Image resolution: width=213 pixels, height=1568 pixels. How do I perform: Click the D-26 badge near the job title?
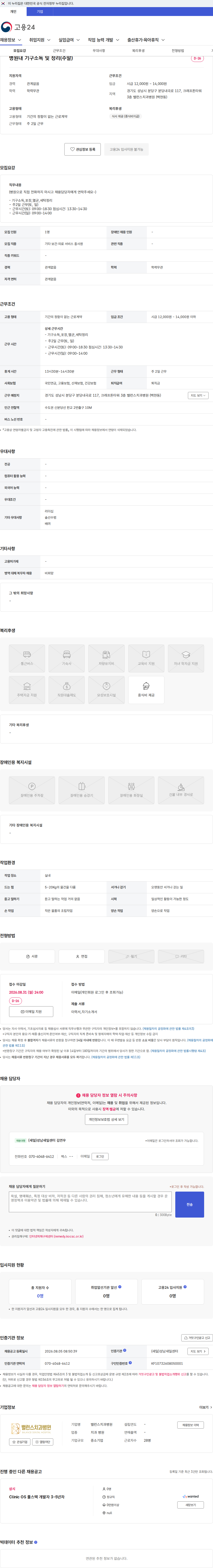(x=197, y=58)
